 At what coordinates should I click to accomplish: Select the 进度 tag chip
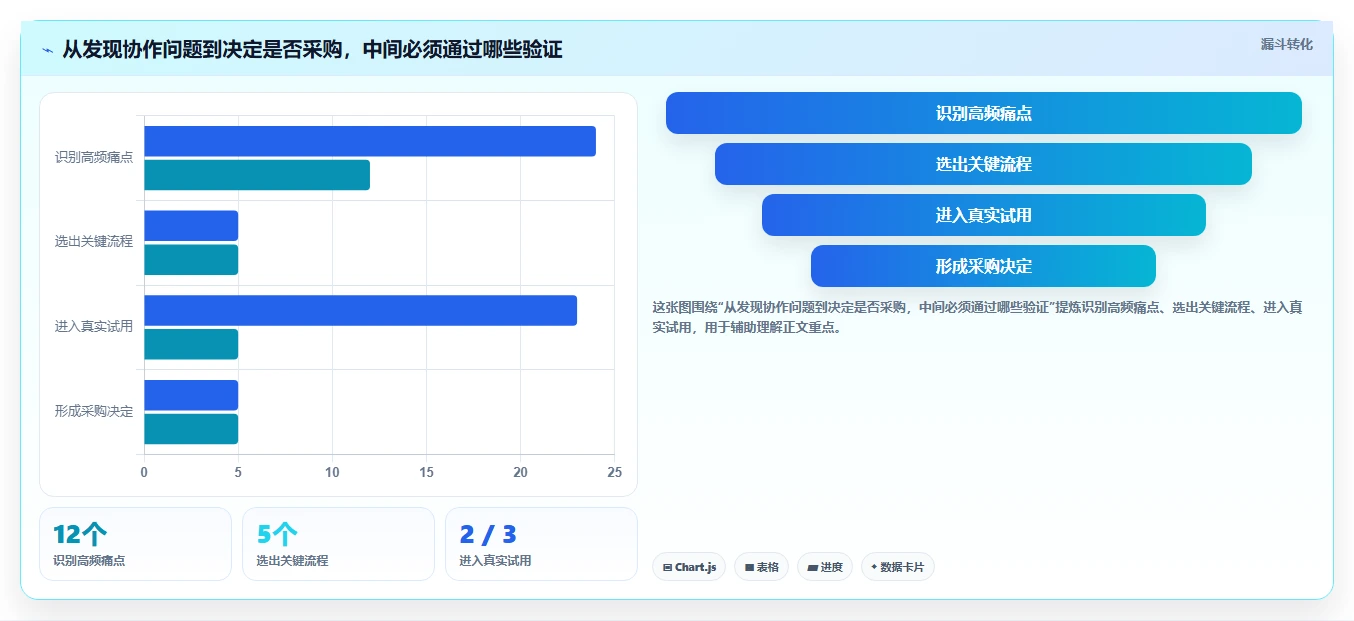click(x=825, y=567)
